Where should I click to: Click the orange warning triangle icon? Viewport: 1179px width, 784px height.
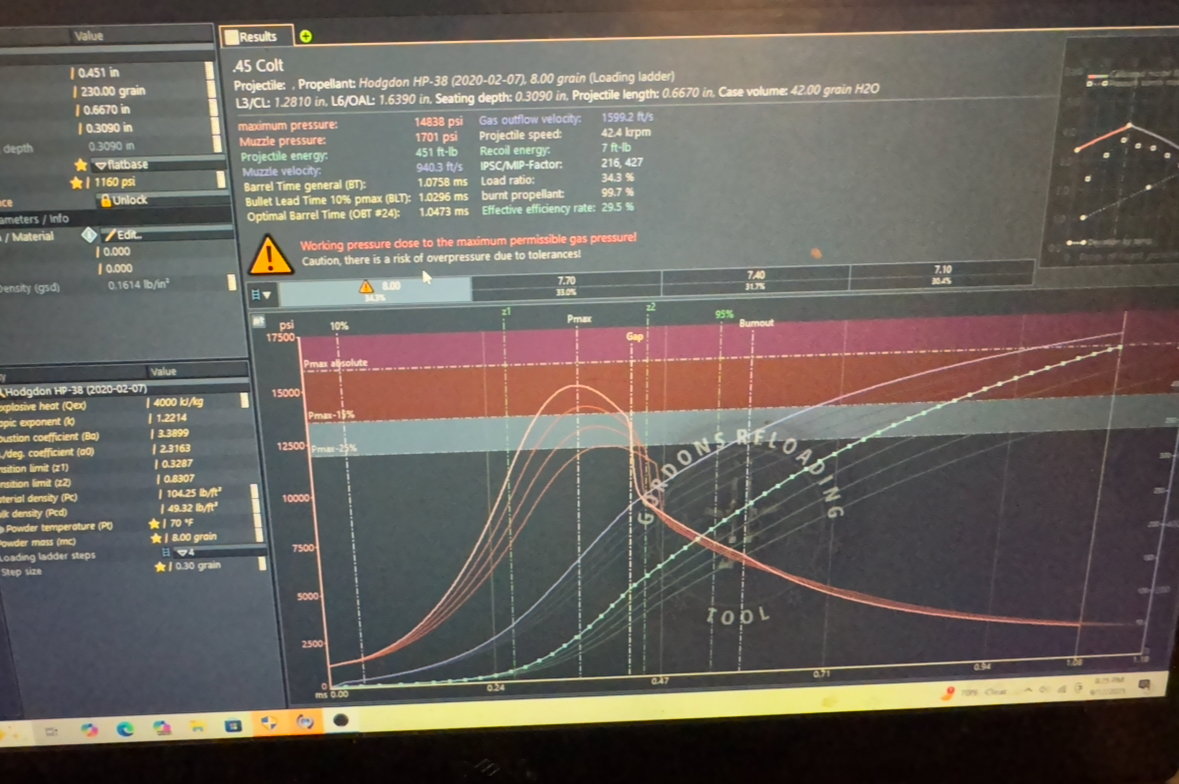pos(270,255)
